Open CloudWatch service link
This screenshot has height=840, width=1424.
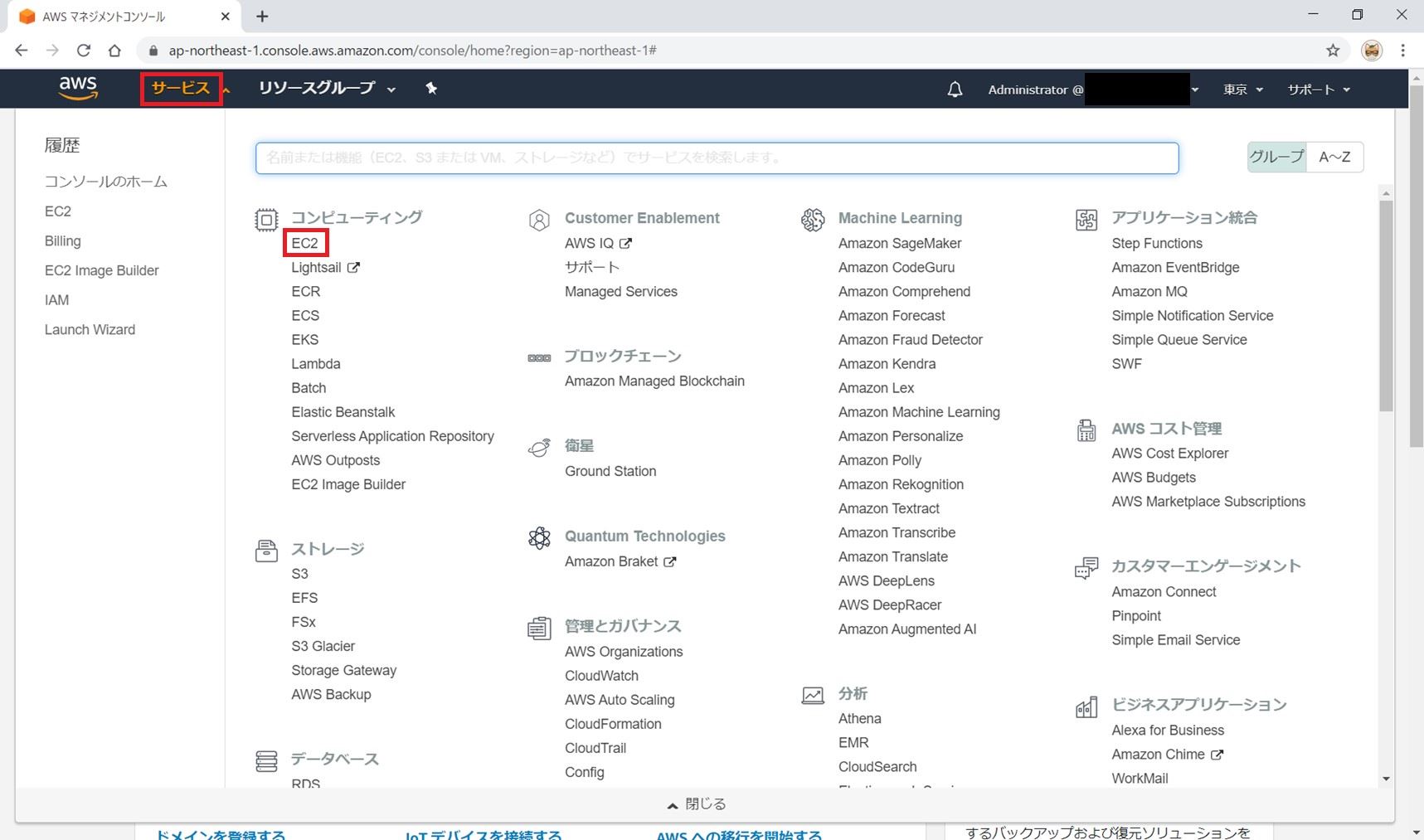click(x=601, y=676)
